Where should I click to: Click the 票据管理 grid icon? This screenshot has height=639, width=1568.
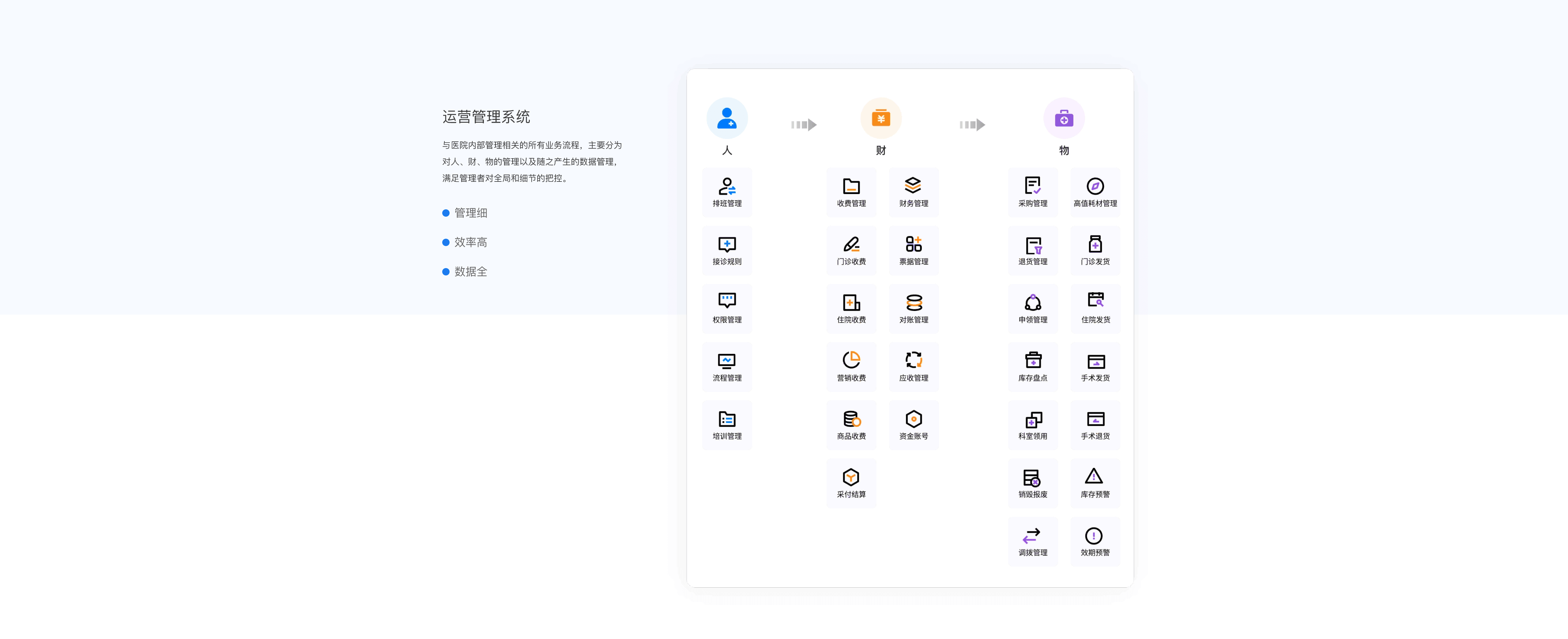[x=913, y=244]
